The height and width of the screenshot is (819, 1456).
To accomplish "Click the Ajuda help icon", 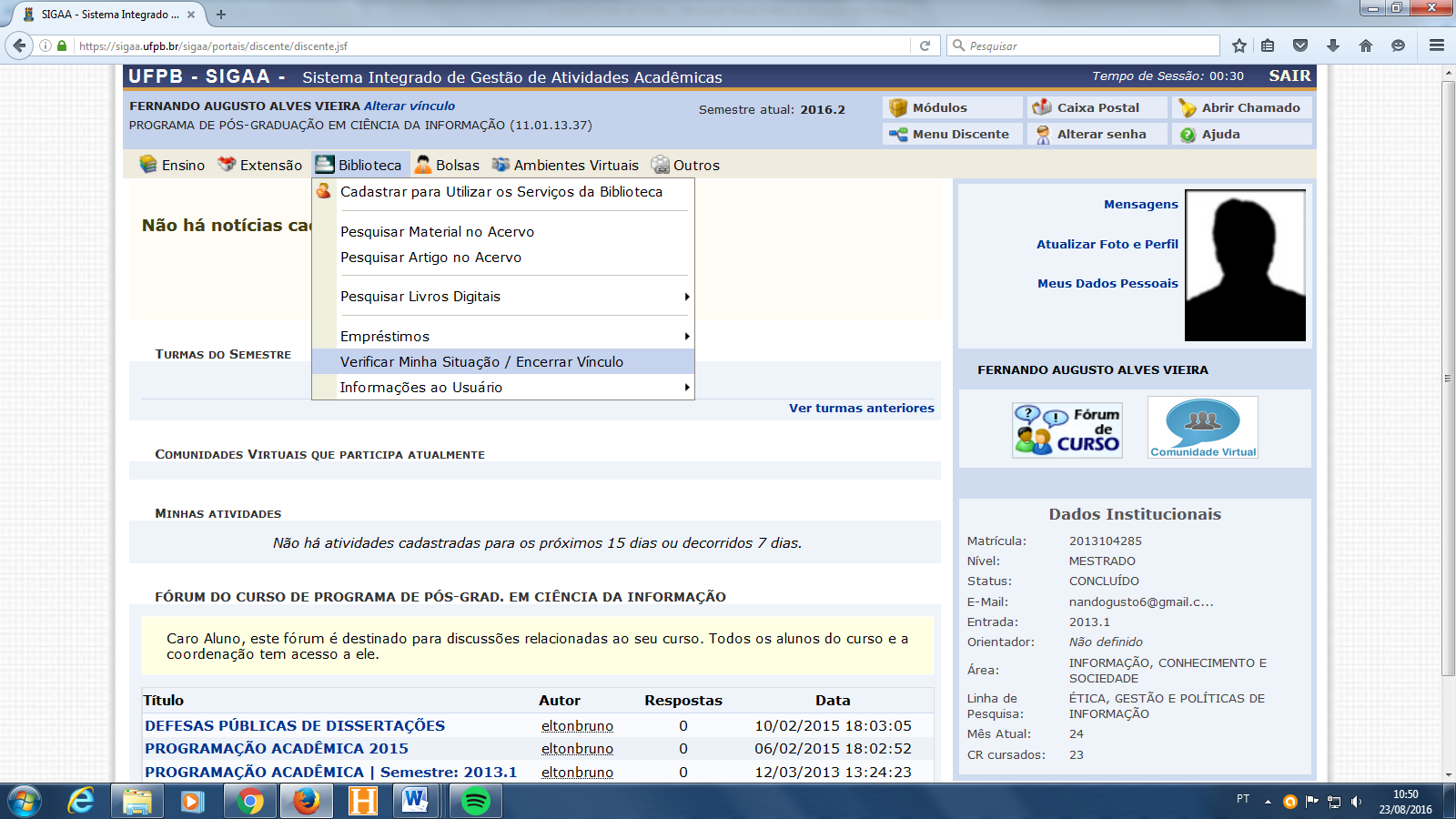I will [x=1188, y=135].
